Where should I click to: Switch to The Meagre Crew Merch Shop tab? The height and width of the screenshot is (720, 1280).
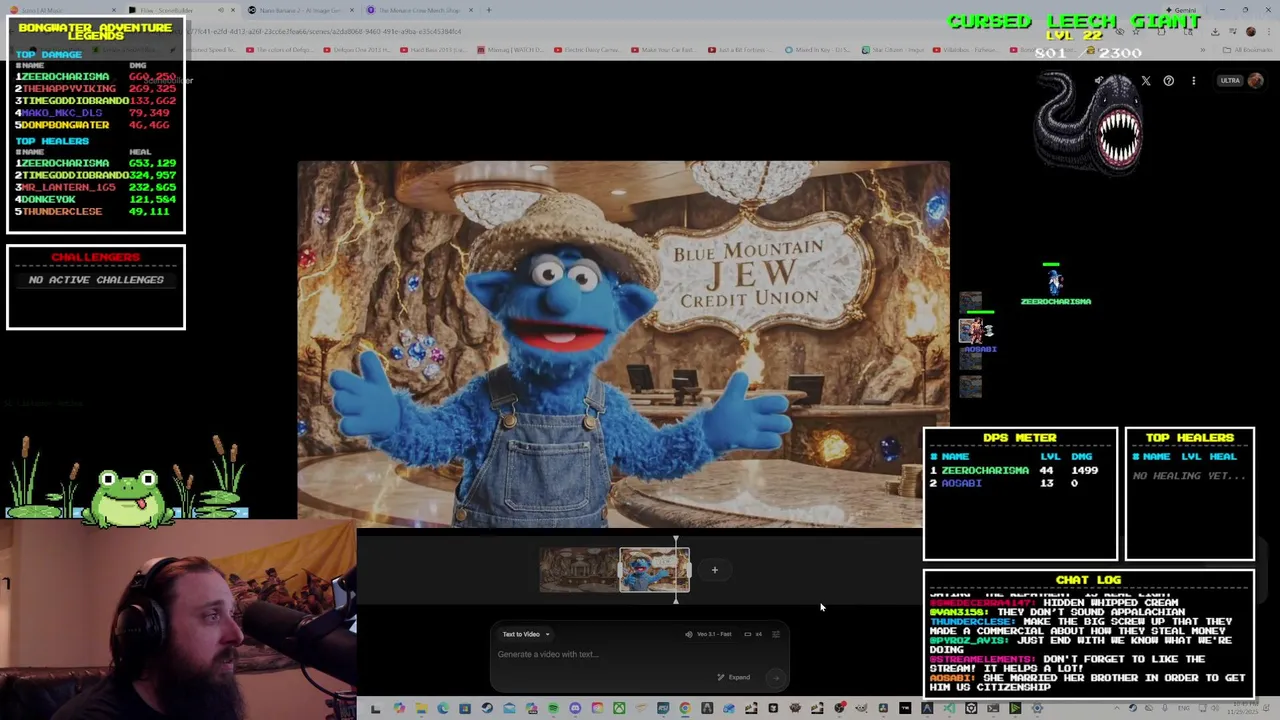tap(418, 10)
